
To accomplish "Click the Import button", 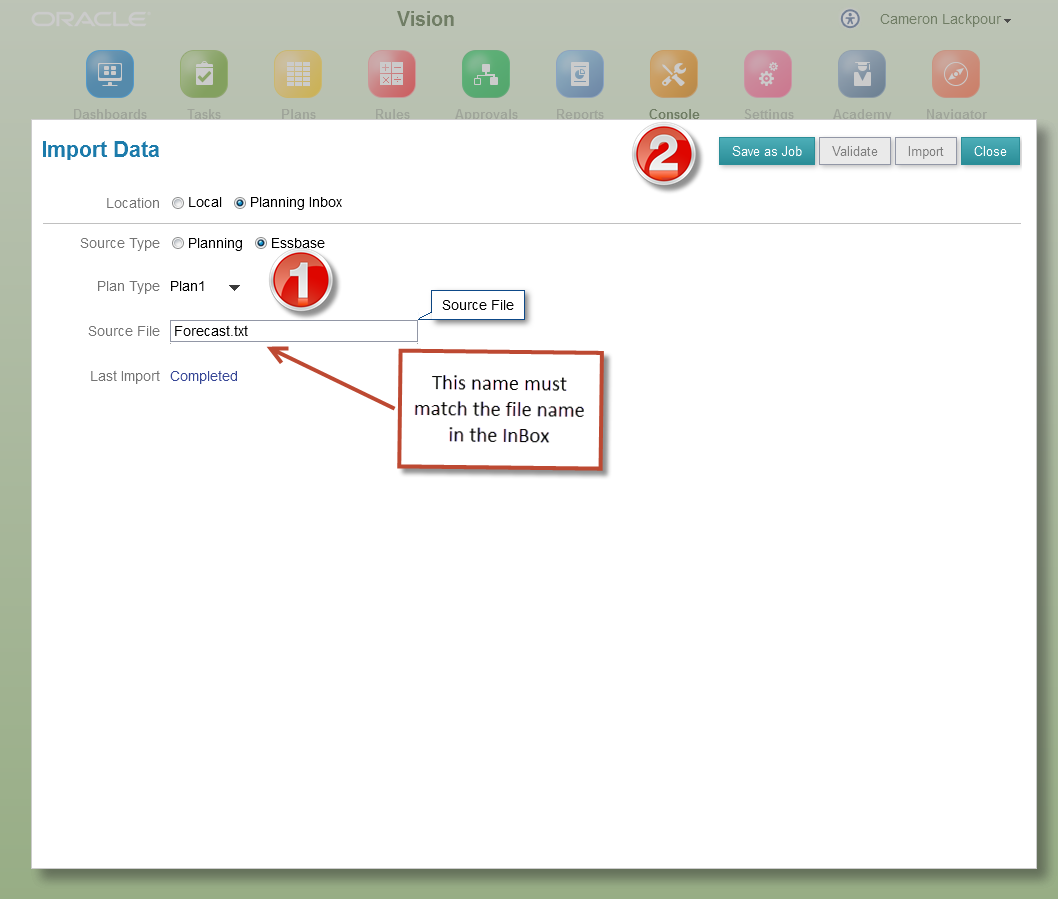I will pos(925,151).
